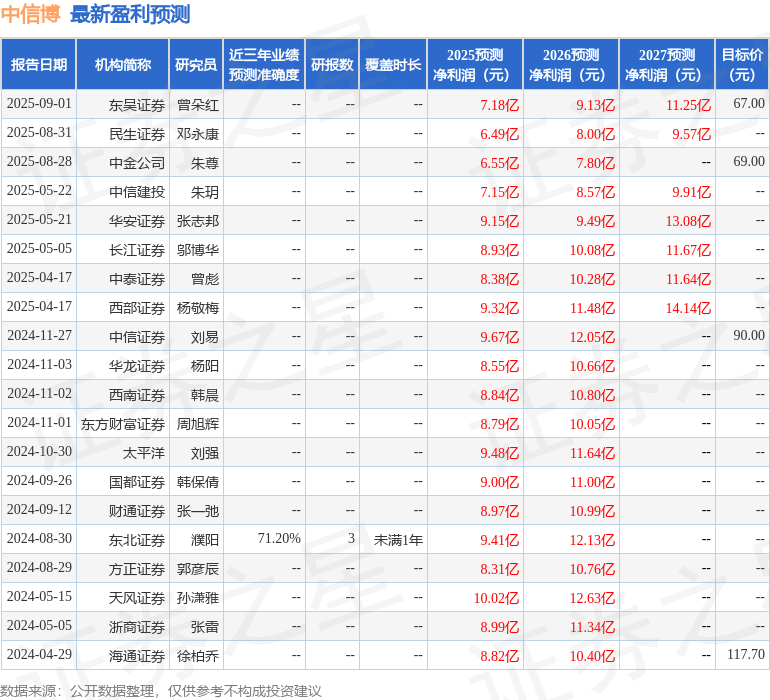Click the 研报数 column header
770x700 pixels.
[x=332, y=65]
